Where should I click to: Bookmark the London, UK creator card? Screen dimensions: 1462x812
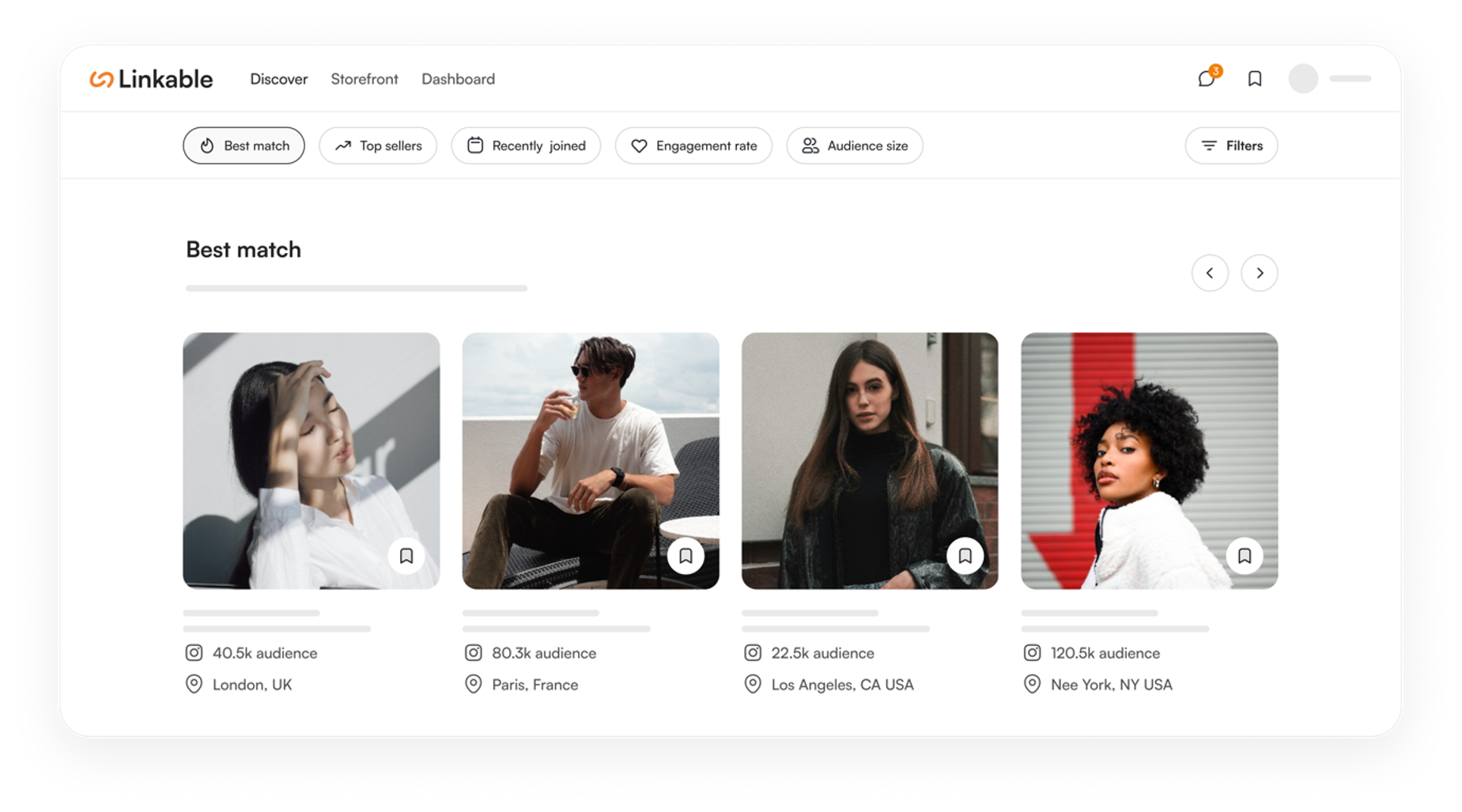406,556
